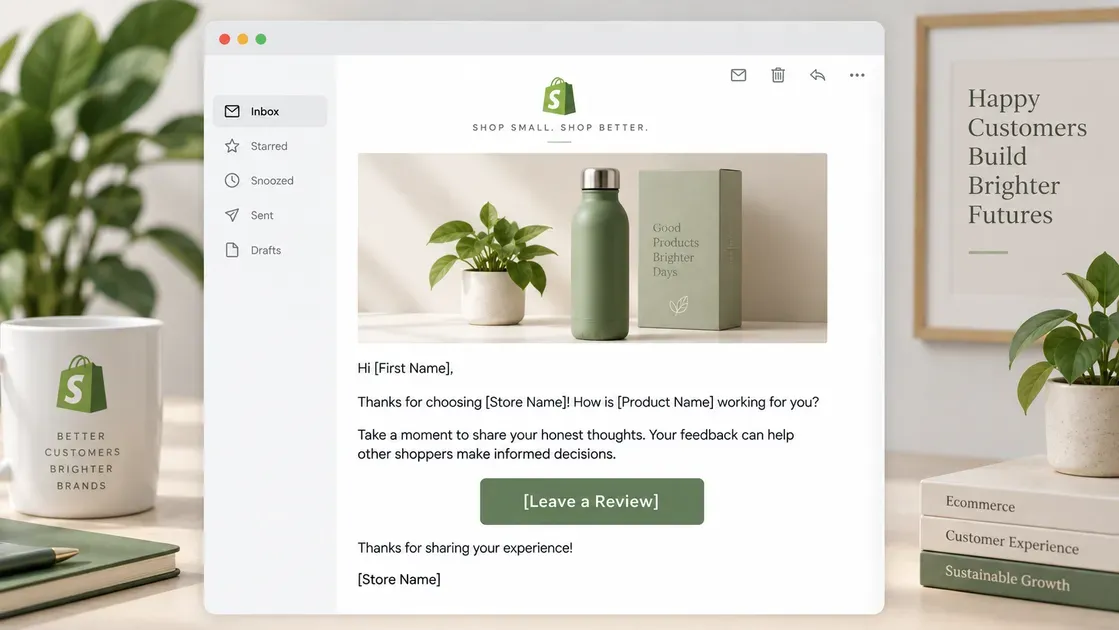Click the 'Thanks for choosing [Store Name]!' line
This screenshot has height=630, width=1119.
[588, 402]
